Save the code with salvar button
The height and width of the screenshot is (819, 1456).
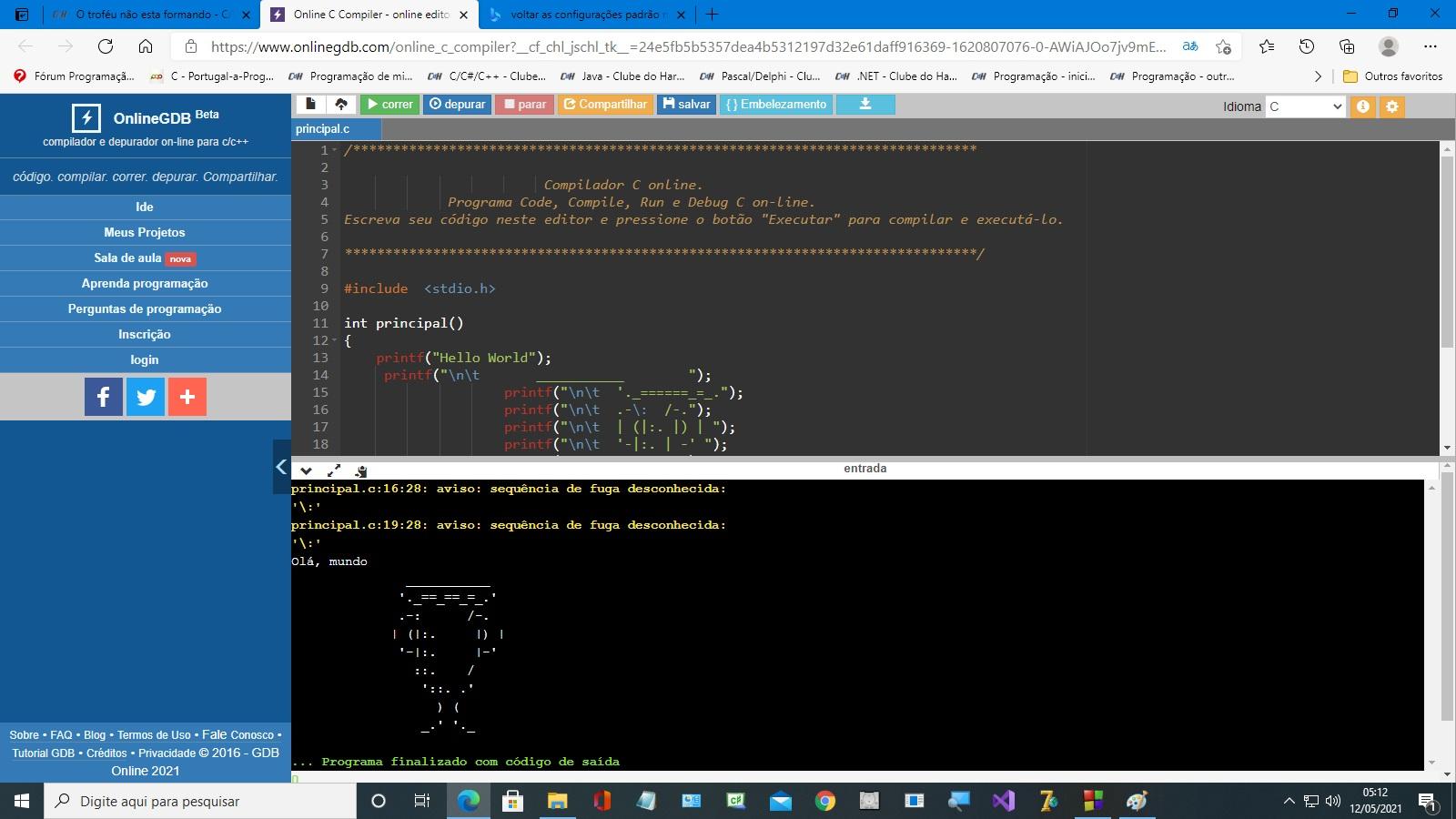[x=686, y=105]
